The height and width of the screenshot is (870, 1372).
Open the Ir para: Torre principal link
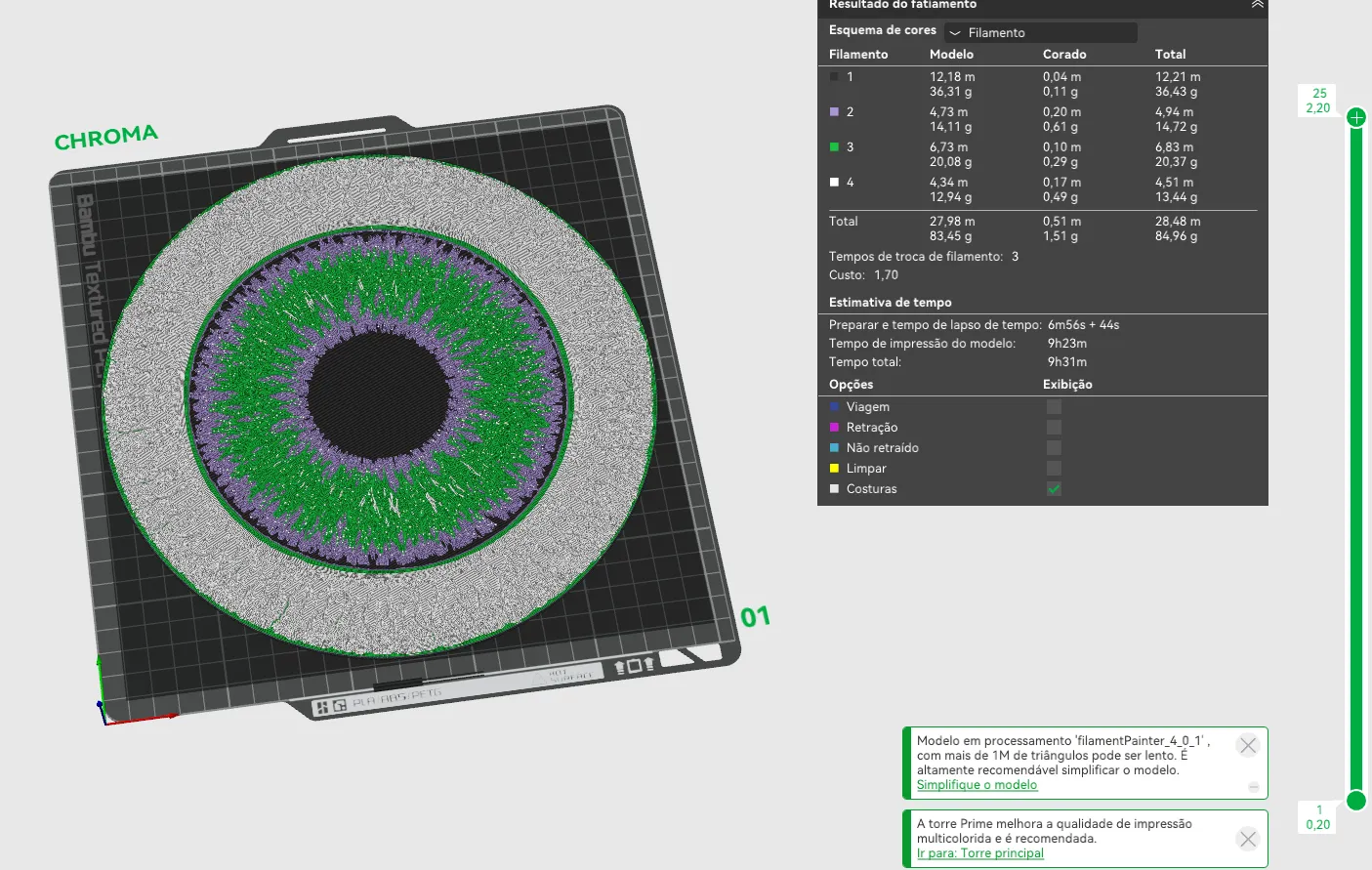pos(979,853)
